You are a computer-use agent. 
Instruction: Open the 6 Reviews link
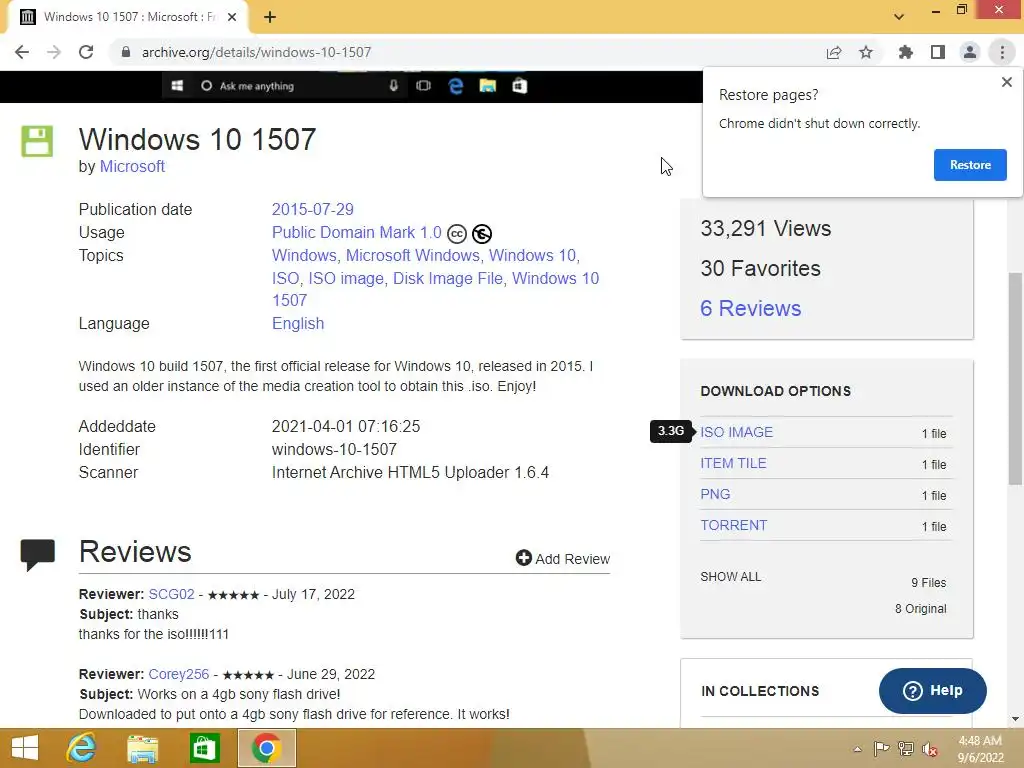(750, 308)
